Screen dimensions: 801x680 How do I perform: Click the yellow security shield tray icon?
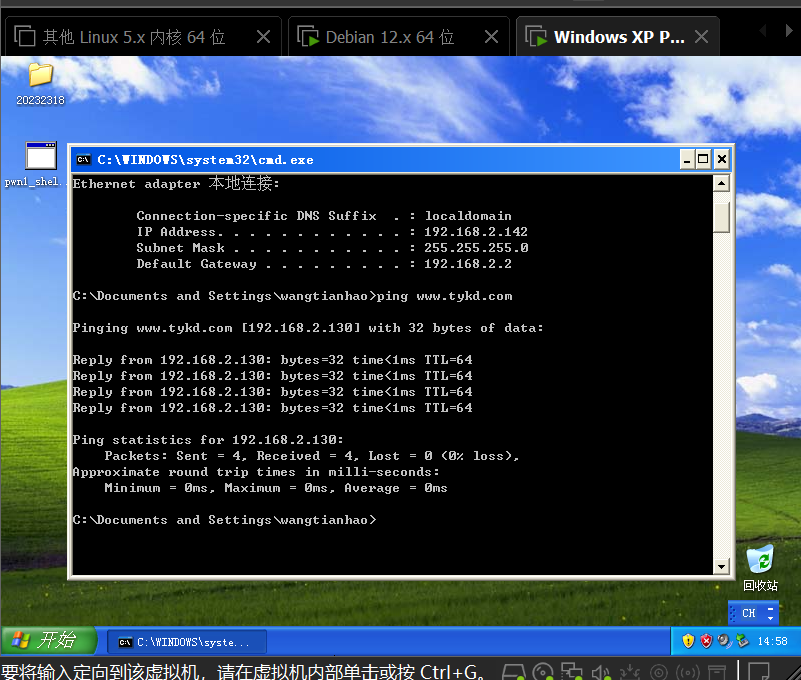click(x=688, y=641)
